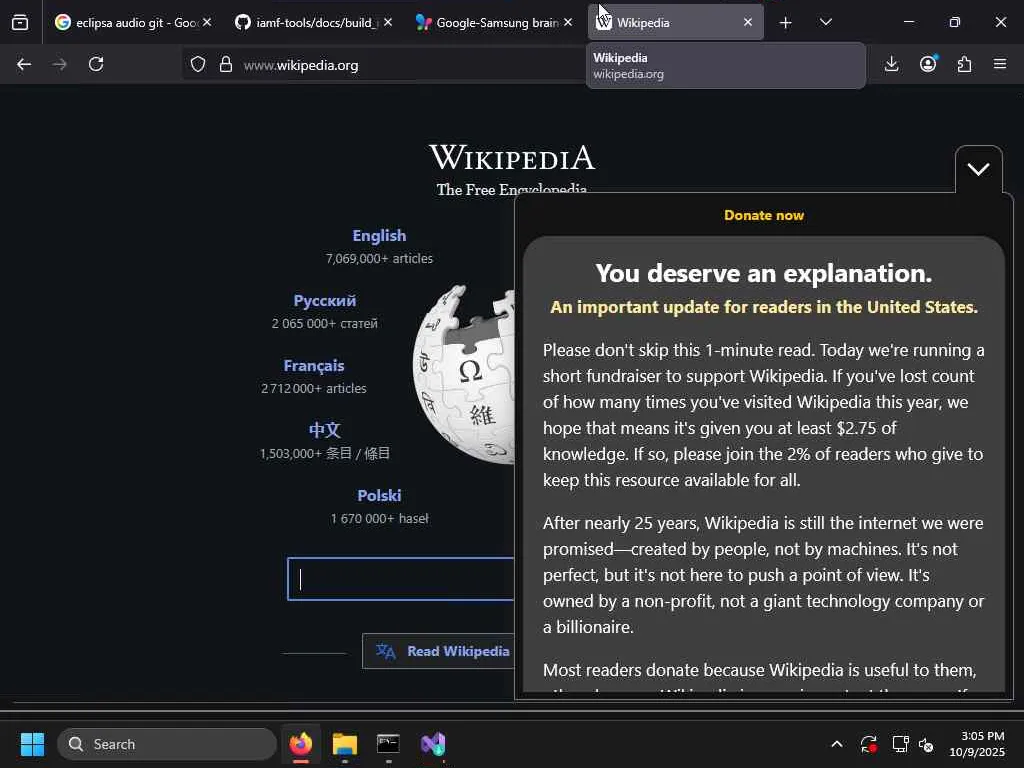Open English Wikipedia link
The width and height of the screenshot is (1024, 768).
coord(379,236)
